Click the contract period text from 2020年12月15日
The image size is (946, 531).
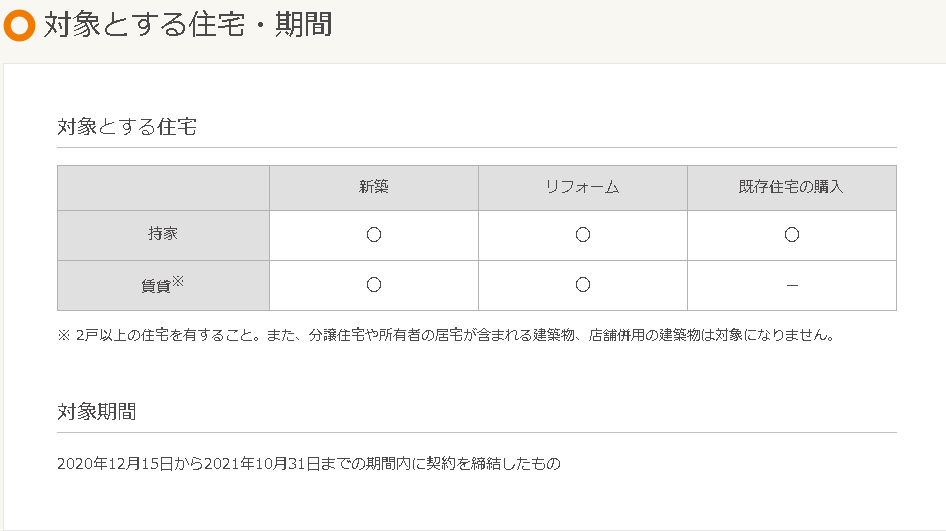point(309,463)
